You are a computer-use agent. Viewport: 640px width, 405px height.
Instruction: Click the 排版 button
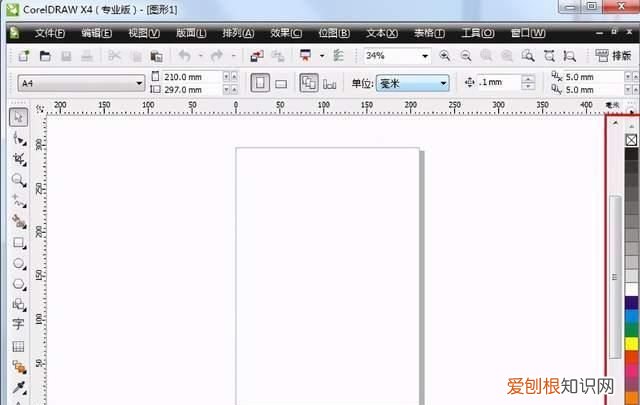[614, 57]
